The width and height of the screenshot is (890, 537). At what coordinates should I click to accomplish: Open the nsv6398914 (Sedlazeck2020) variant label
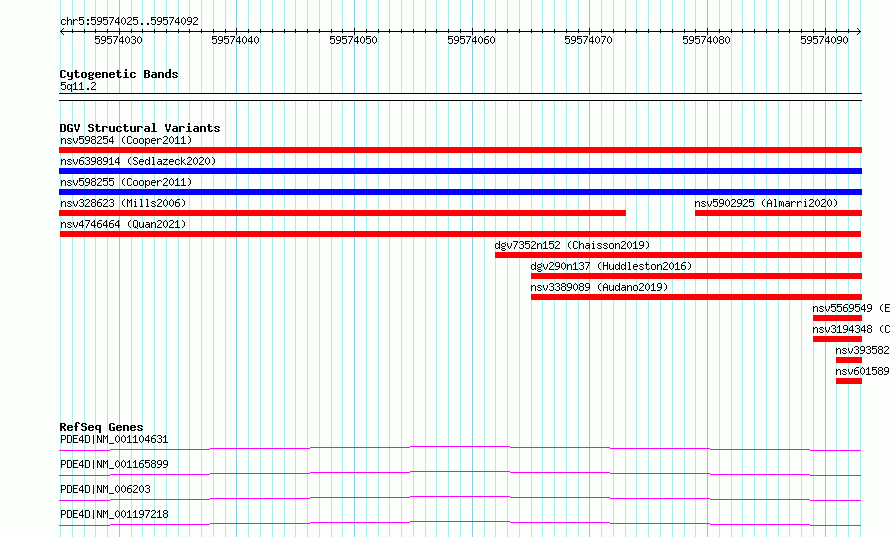point(138,161)
